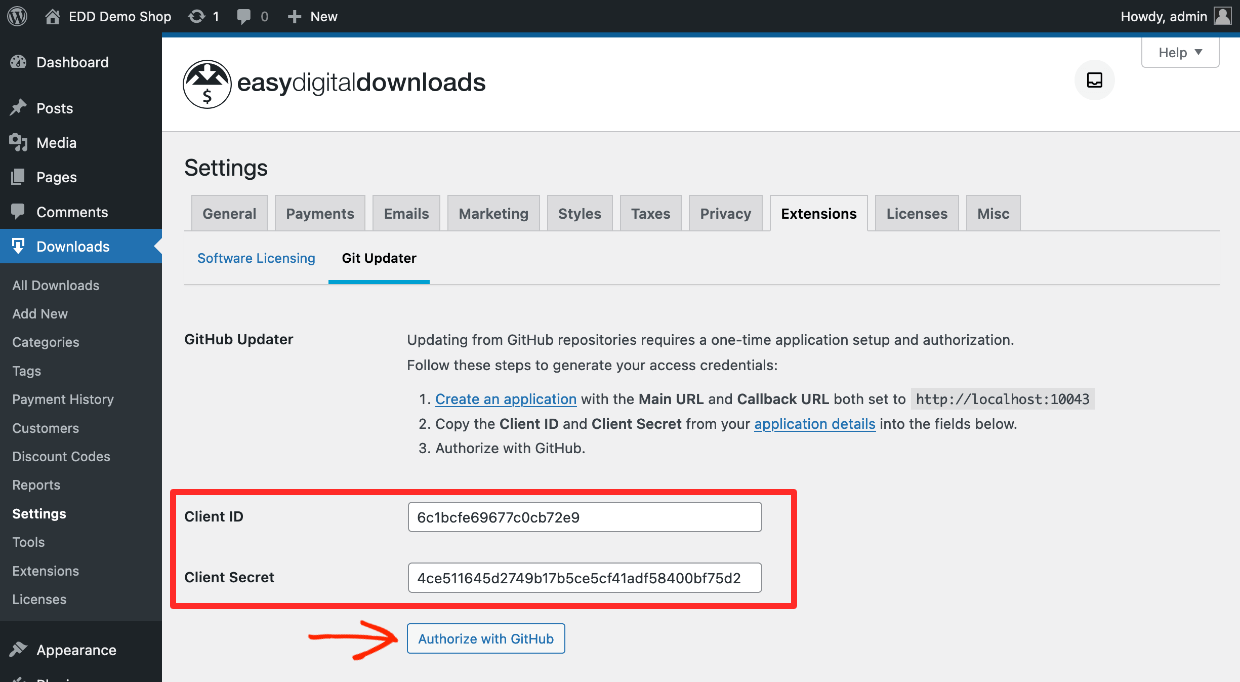The height and width of the screenshot is (682, 1240).
Task: Click the Comments icon in sidebar
Action: point(18,212)
